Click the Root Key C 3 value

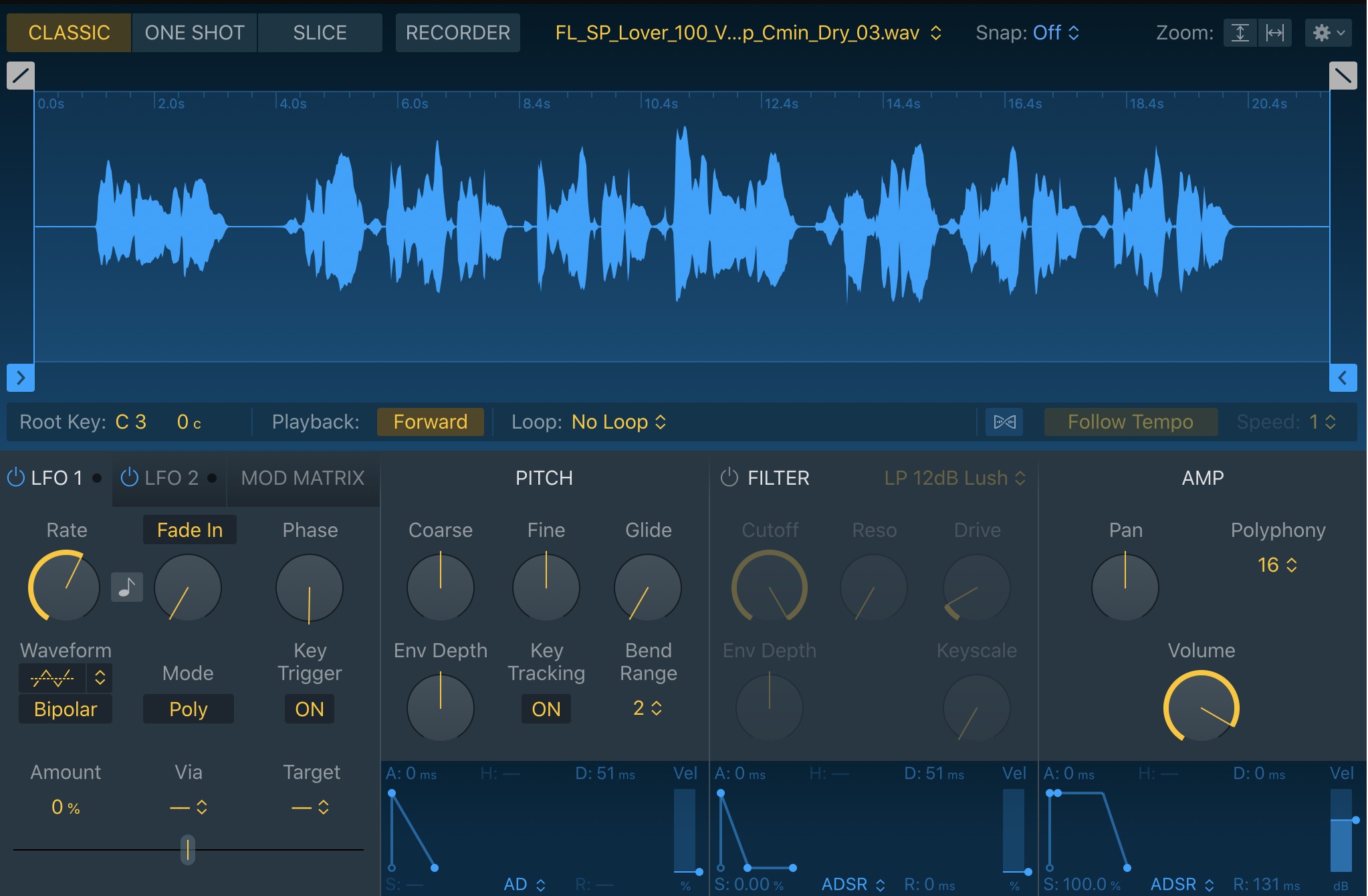coord(131,422)
